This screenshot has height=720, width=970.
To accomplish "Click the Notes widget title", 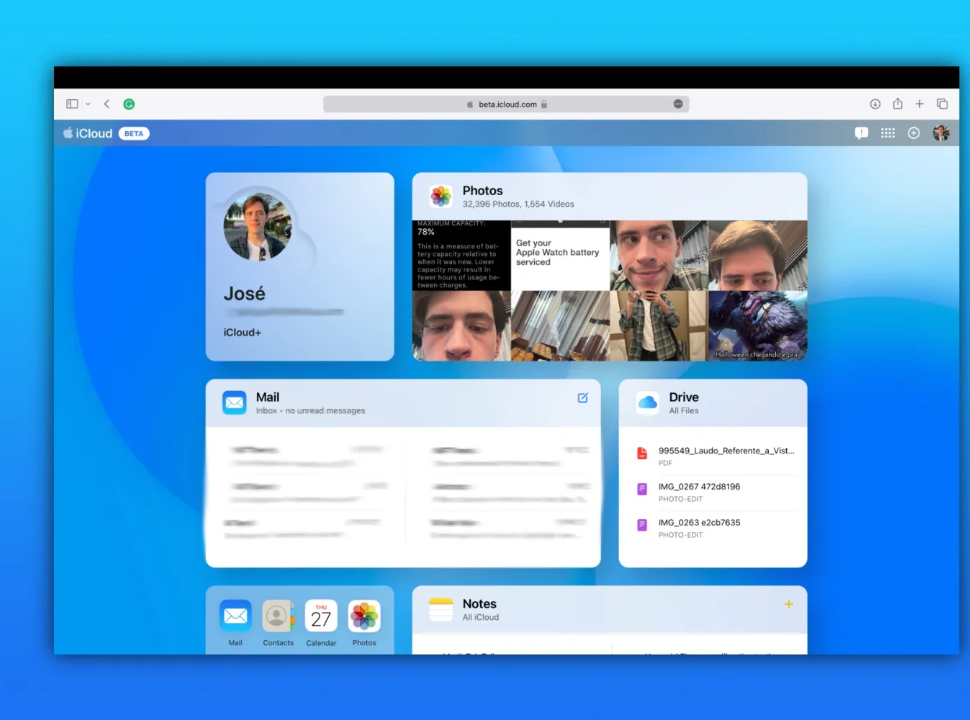I will 479,604.
